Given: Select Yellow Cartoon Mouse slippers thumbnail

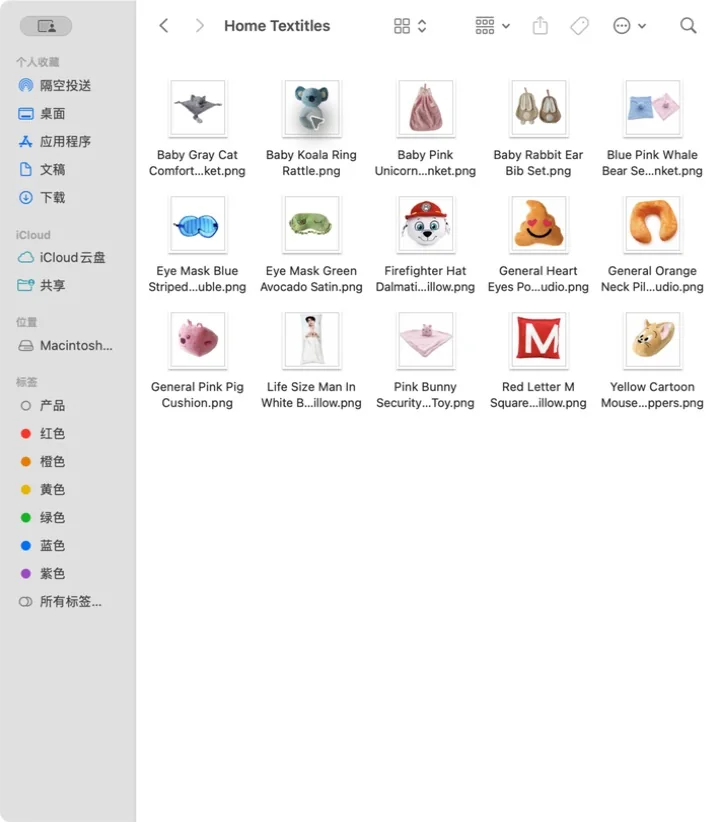Looking at the screenshot, I should click(653, 340).
